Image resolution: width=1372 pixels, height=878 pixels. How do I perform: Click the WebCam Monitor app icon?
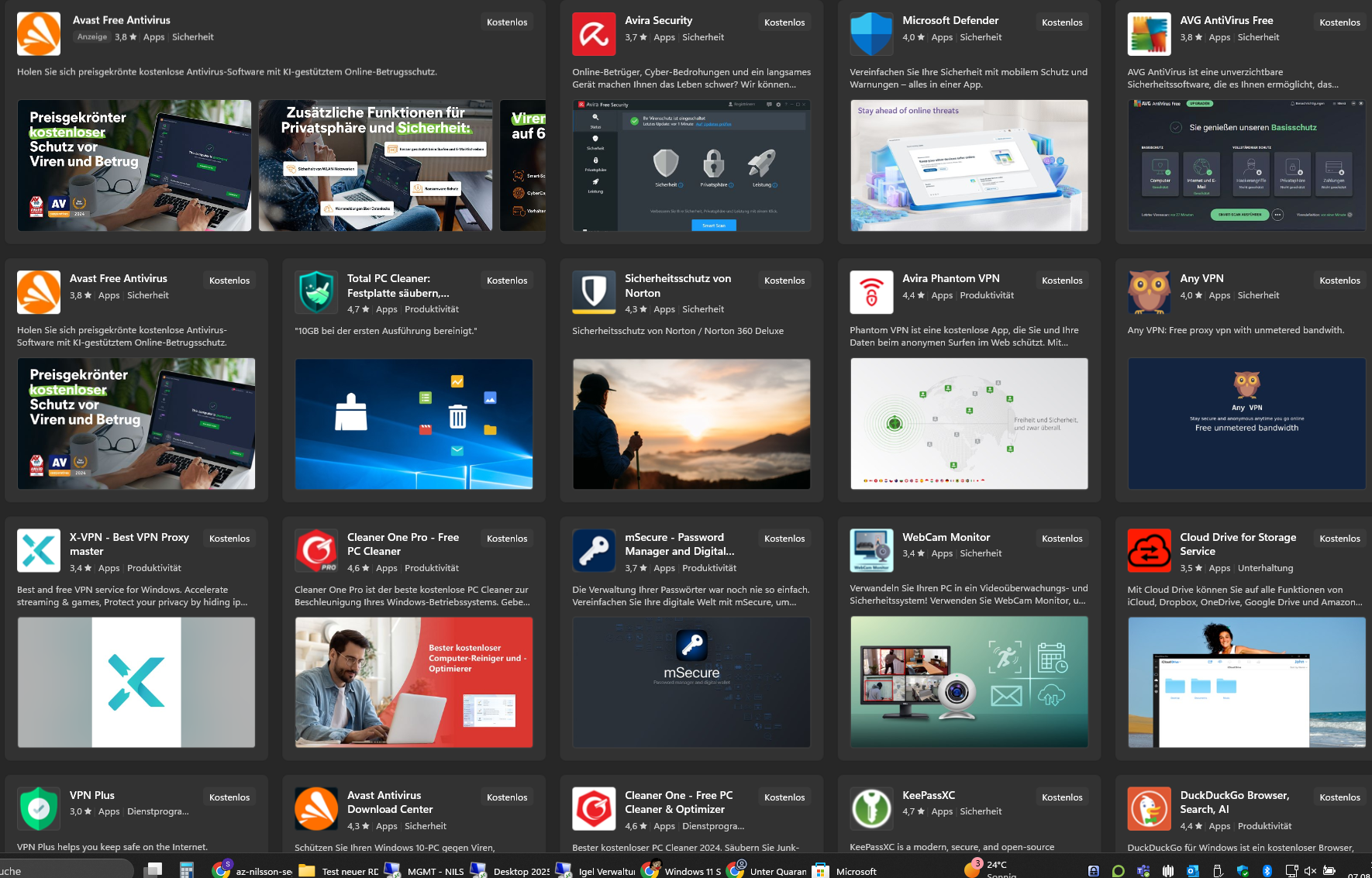tap(871, 550)
